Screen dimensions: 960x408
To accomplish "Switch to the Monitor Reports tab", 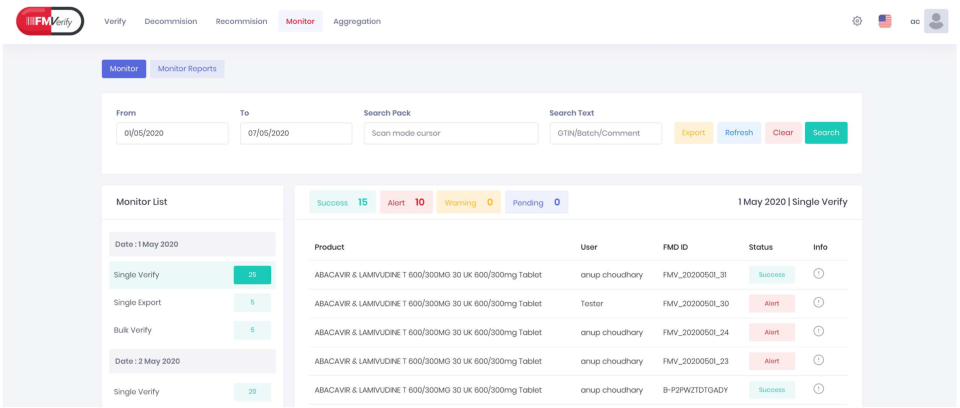I will [x=187, y=69].
